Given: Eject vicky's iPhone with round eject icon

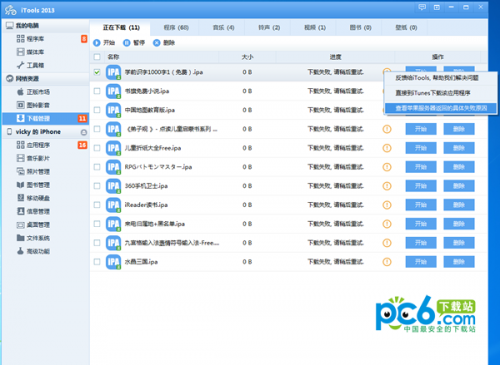Looking at the screenshot, I should tap(84, 132).
